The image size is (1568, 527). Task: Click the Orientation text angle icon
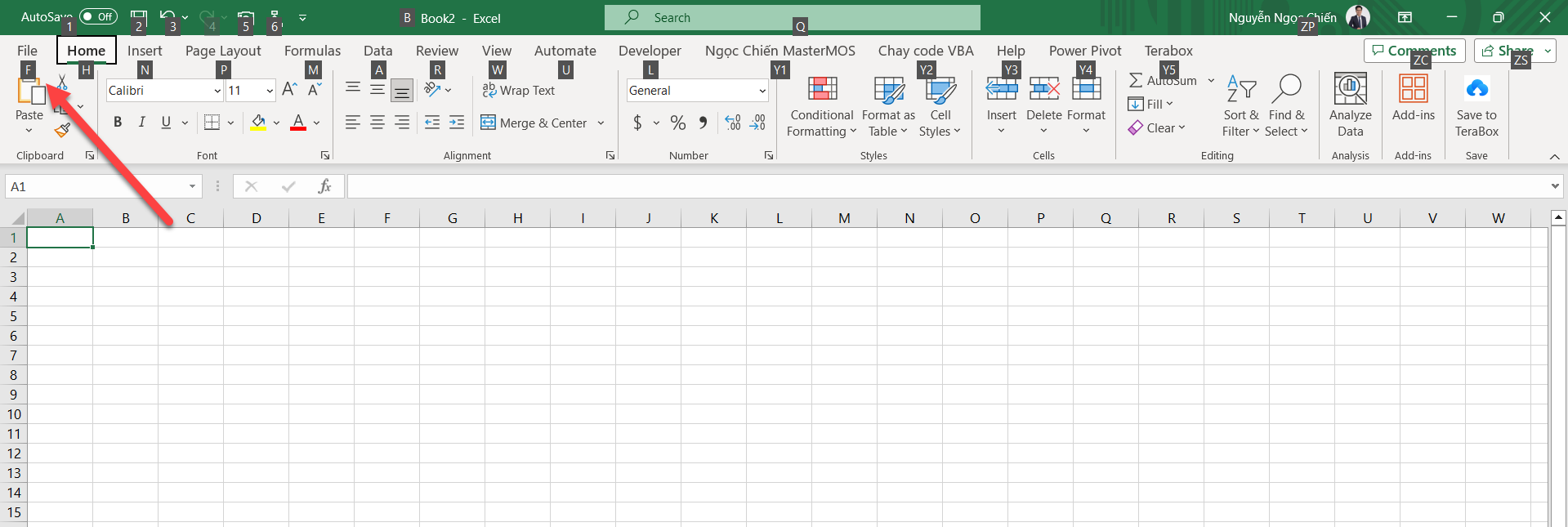[x=432, y=90]
